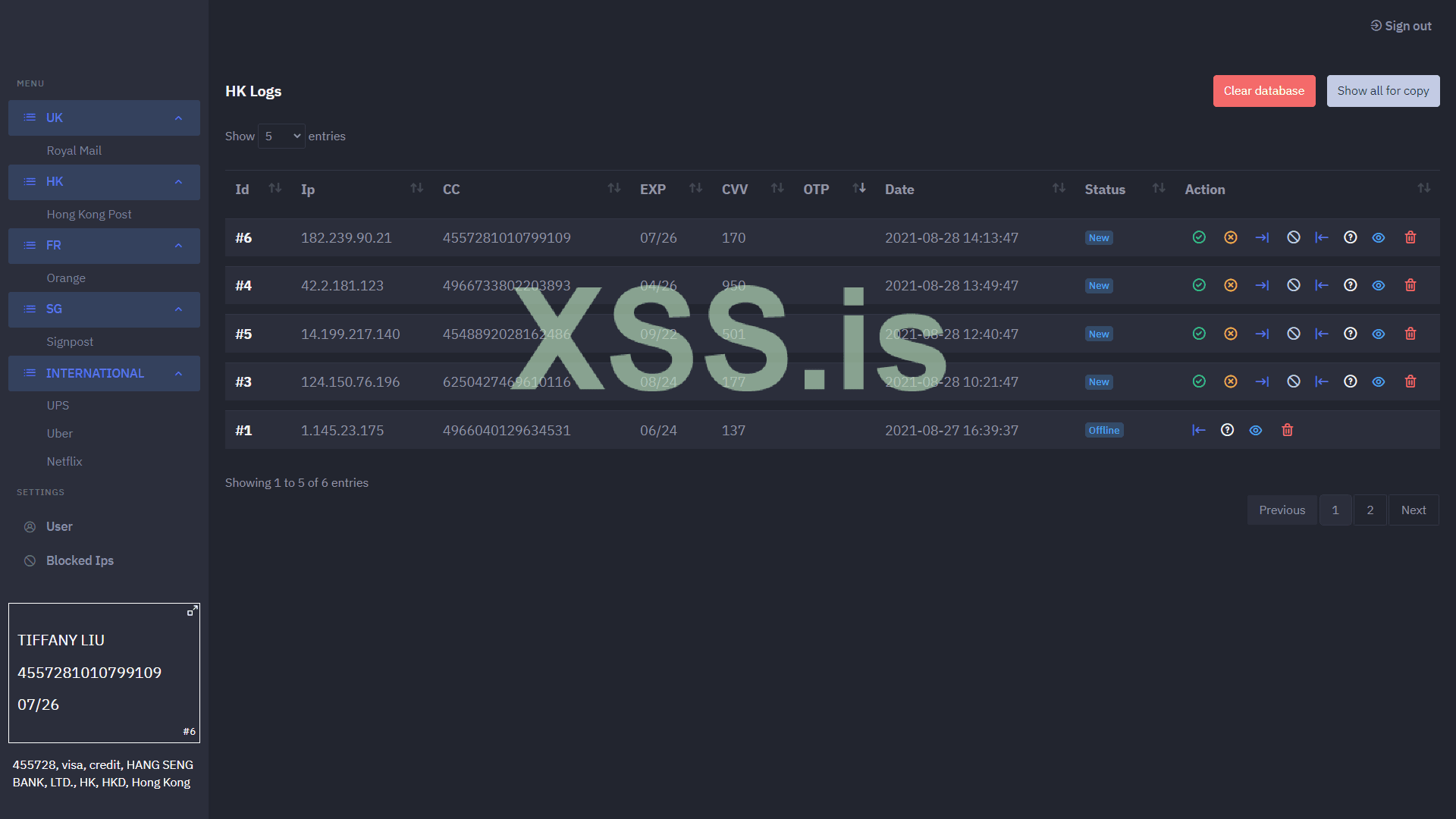
Task: Open the Hong Kong Post menu item
Action: click(89, 214)
